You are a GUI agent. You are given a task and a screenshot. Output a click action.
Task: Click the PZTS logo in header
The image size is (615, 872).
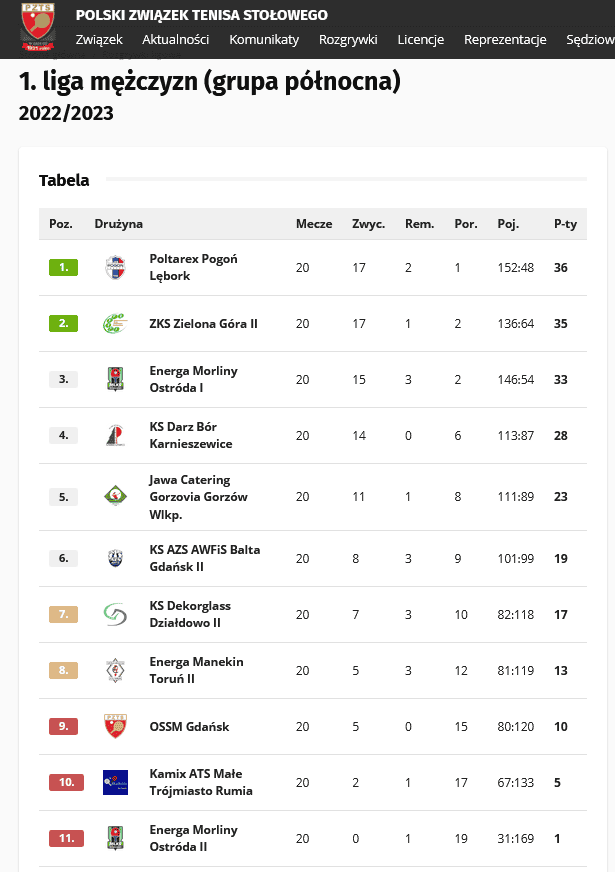tap(38, 27)
